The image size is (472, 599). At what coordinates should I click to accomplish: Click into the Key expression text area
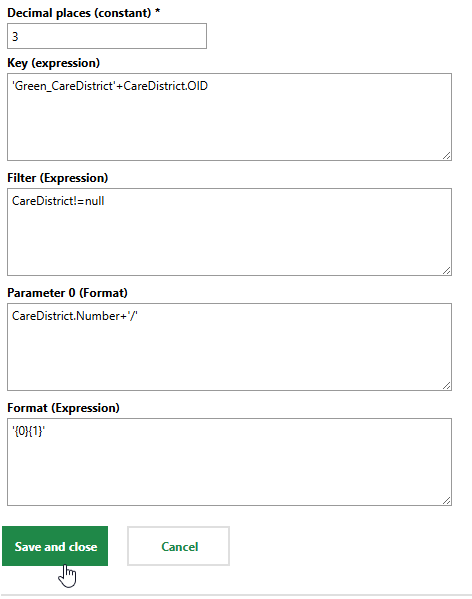[230, 117]
